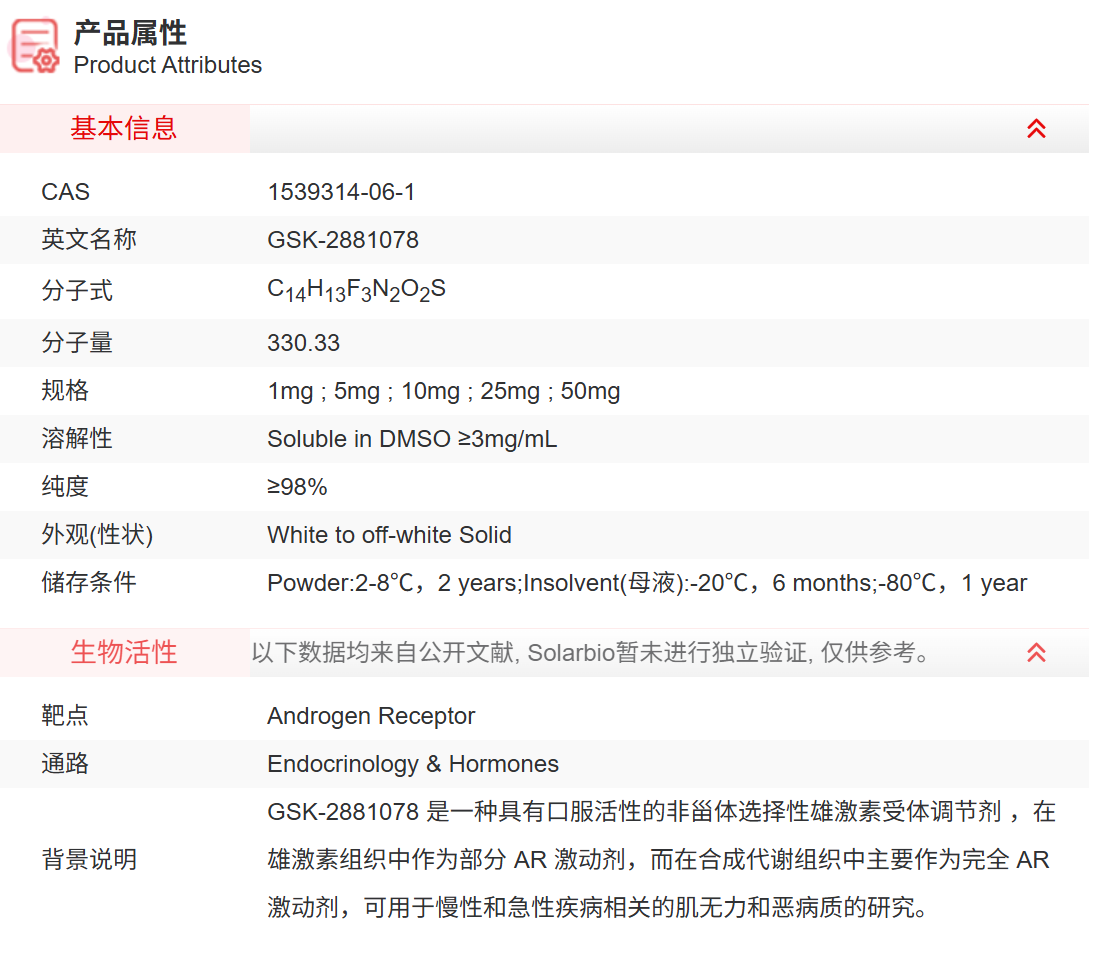Click the 产品属性 page heading

pyautogui.click(x=130, y=32)
